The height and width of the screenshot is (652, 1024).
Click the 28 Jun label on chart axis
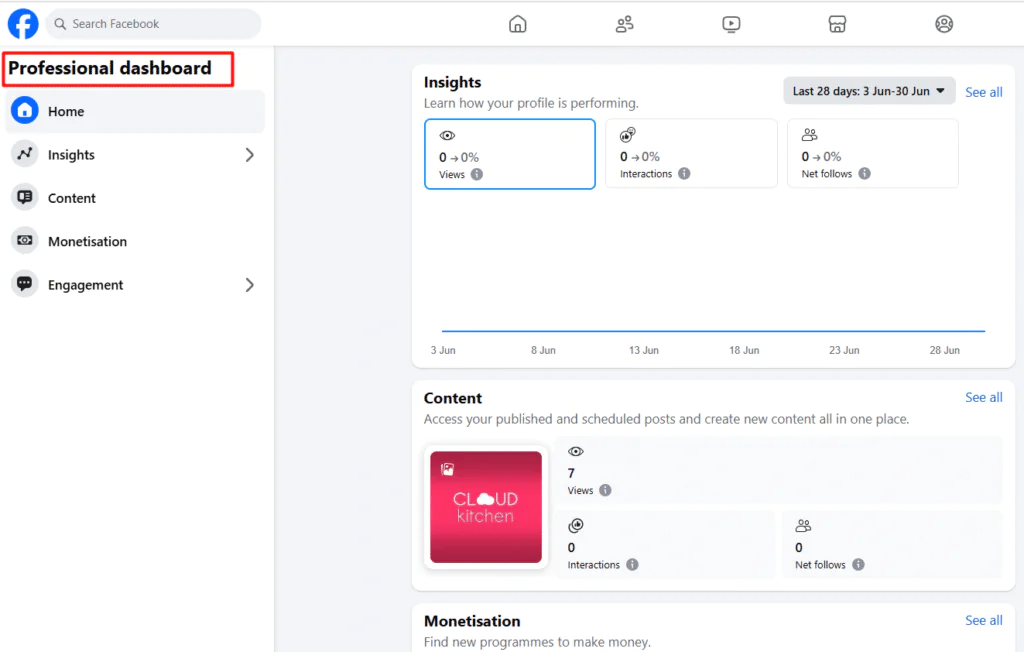tap(944, 350)
